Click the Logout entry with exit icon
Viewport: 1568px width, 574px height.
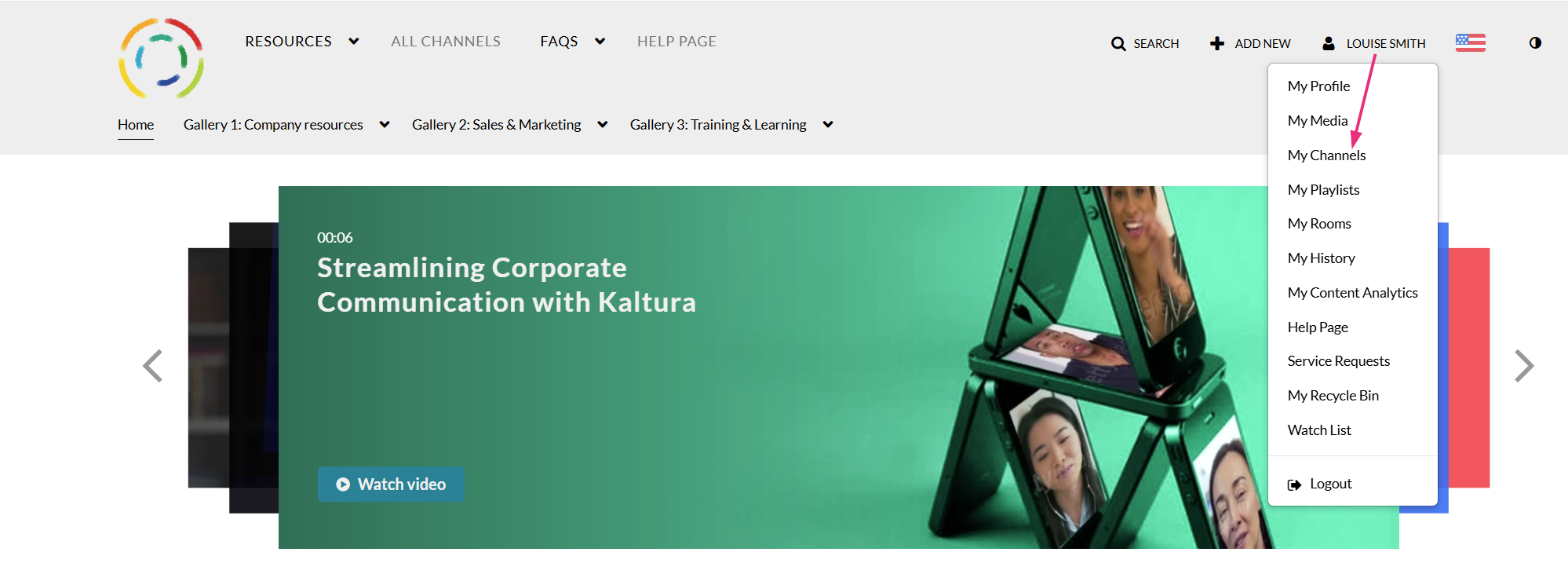coord(1320,484)
